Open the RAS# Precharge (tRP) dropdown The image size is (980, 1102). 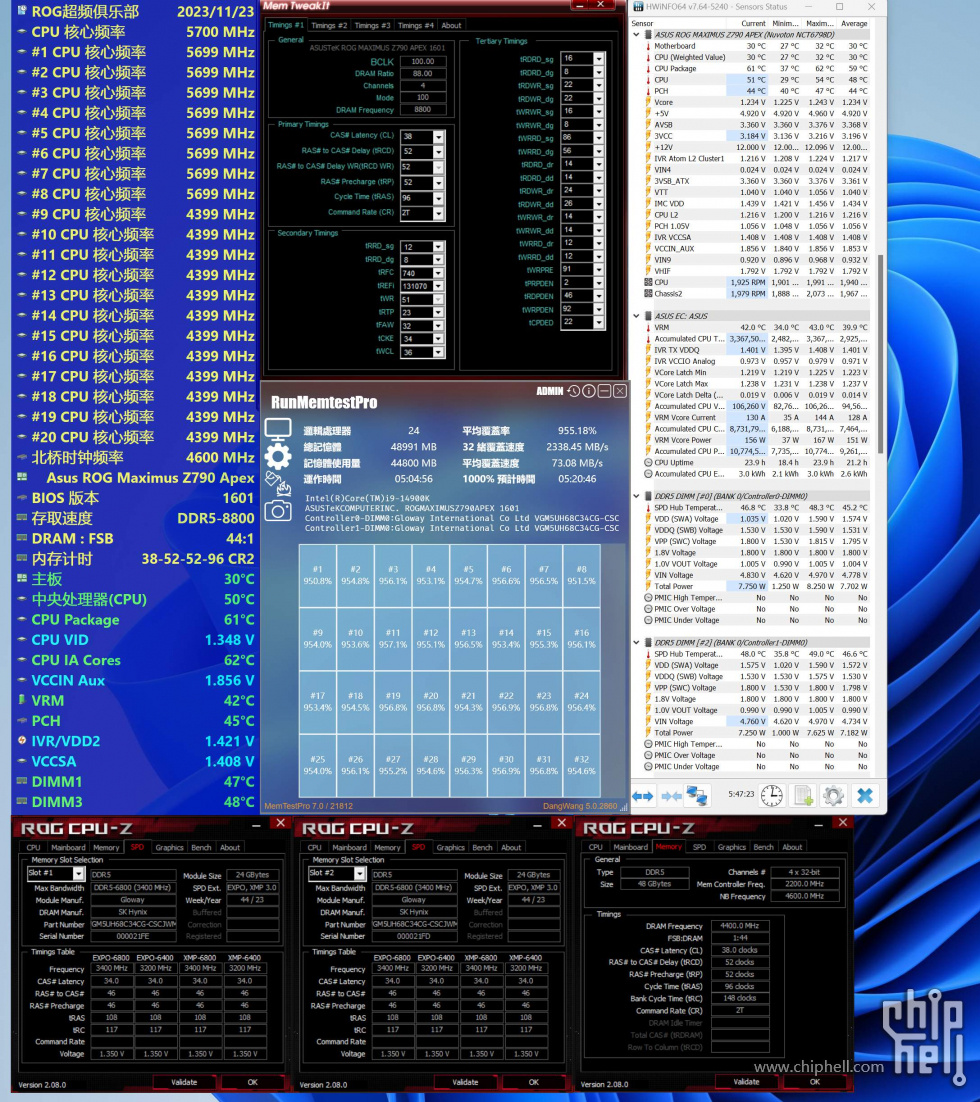point(439,183)
